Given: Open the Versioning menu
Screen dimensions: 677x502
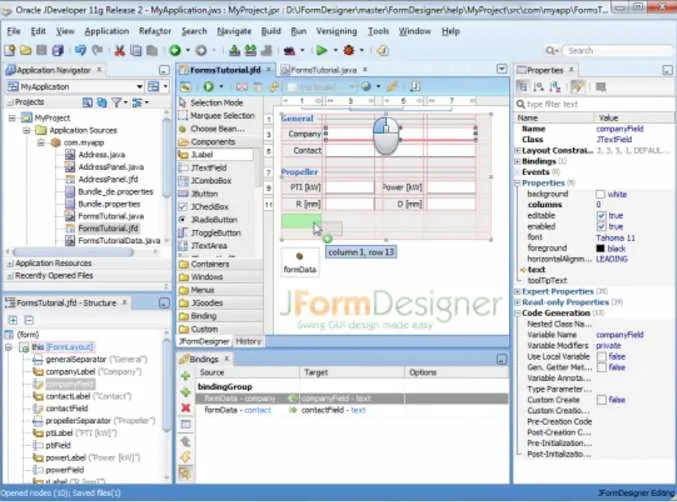Looking at the screenshot, I should point(336,31).
